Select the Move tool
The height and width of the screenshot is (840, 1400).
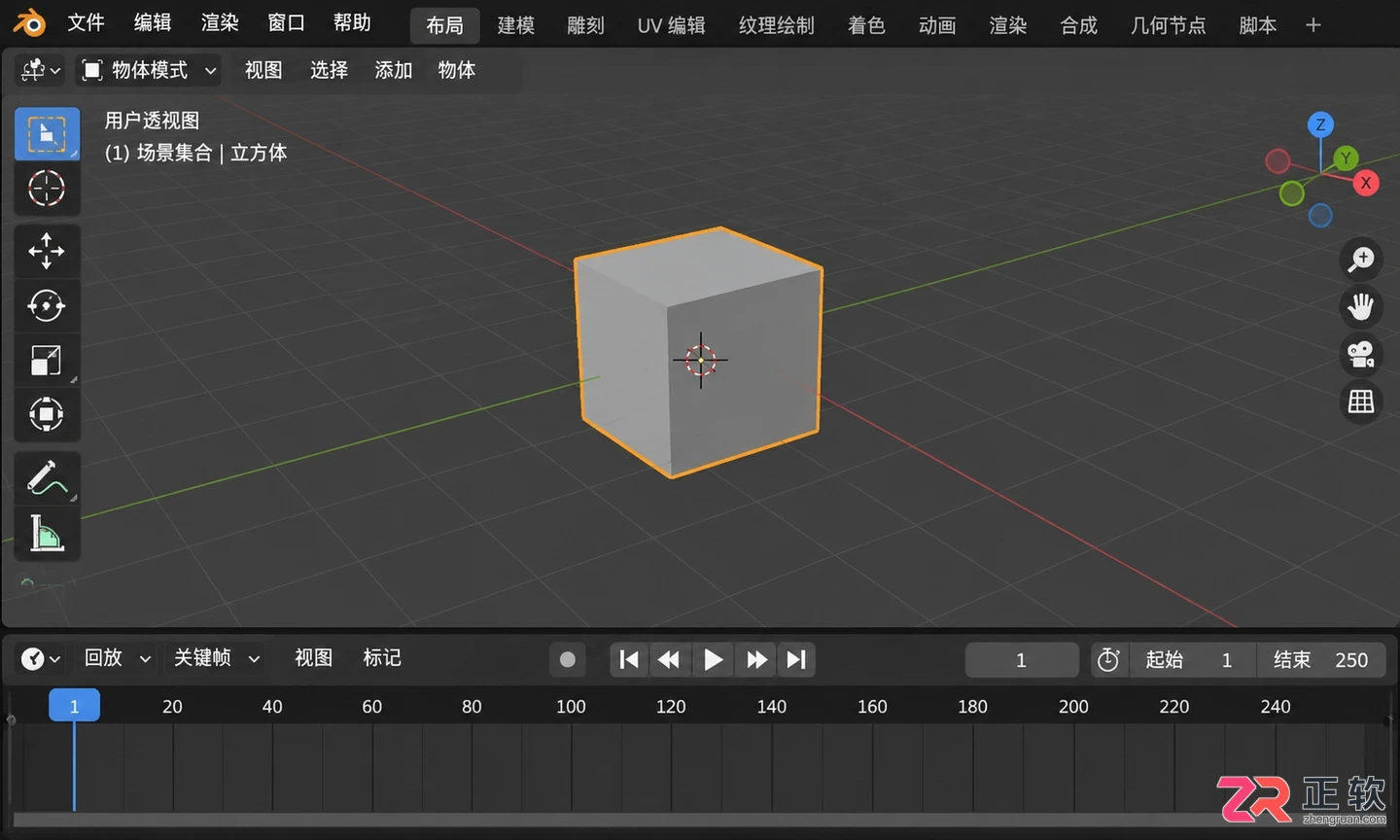tap(47, 251)
